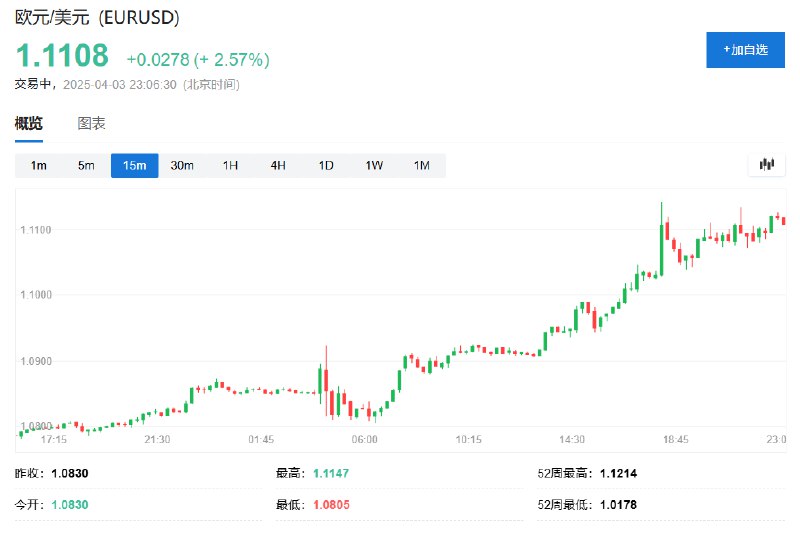Click the 昨收 value 1.0830
The height and width of the screenshot is (536, 800).
[70, 474]
